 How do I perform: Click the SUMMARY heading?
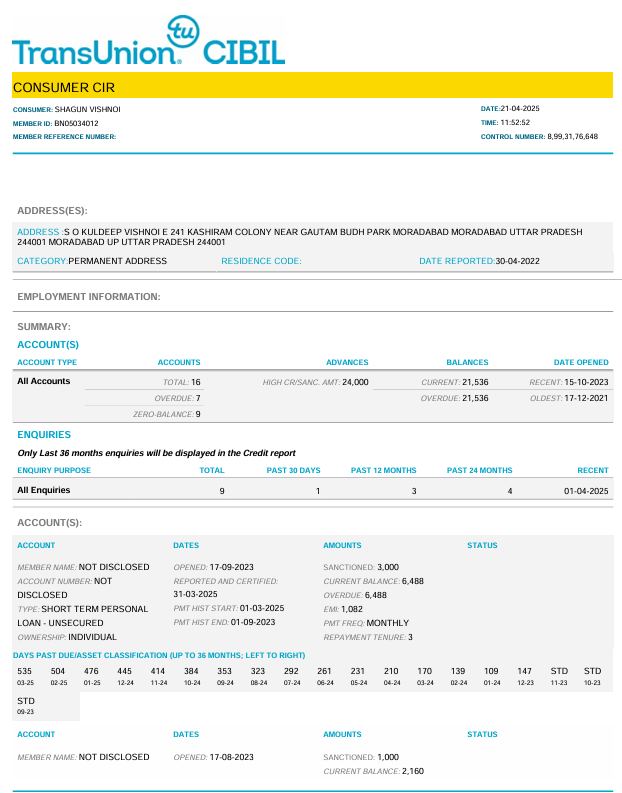tap(44, 327)
